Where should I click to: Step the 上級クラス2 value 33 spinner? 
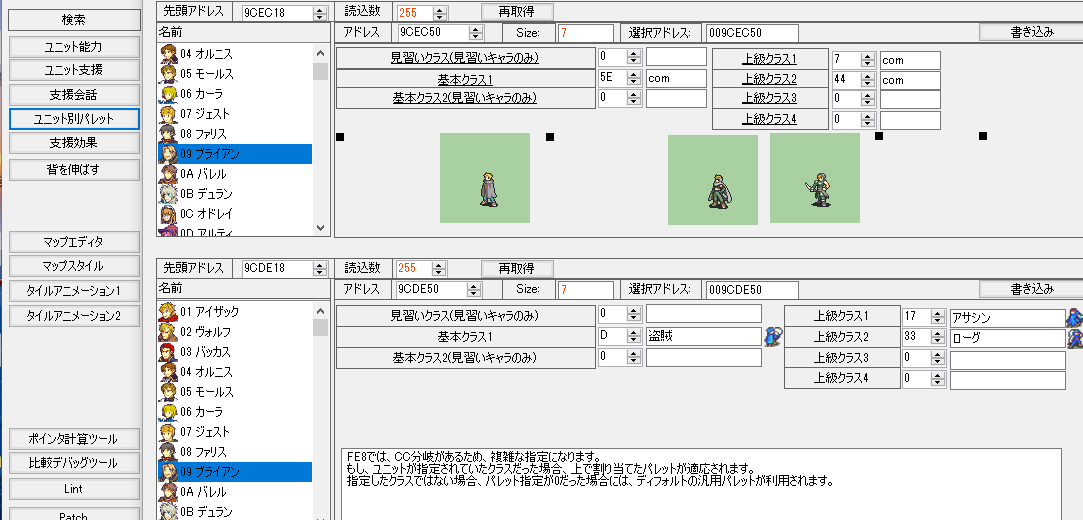click(x=937, y=338)
